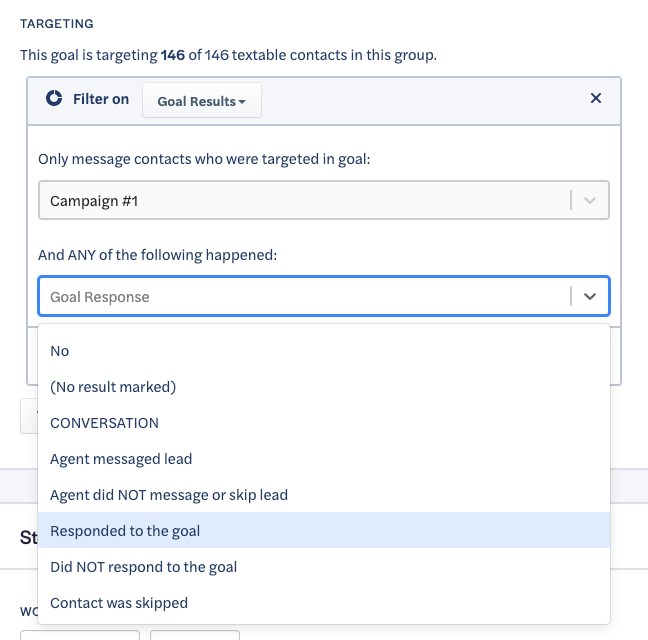Remove the filter with the X icon
This screenshot has width=648, height=640.
[x=596, y=98]
